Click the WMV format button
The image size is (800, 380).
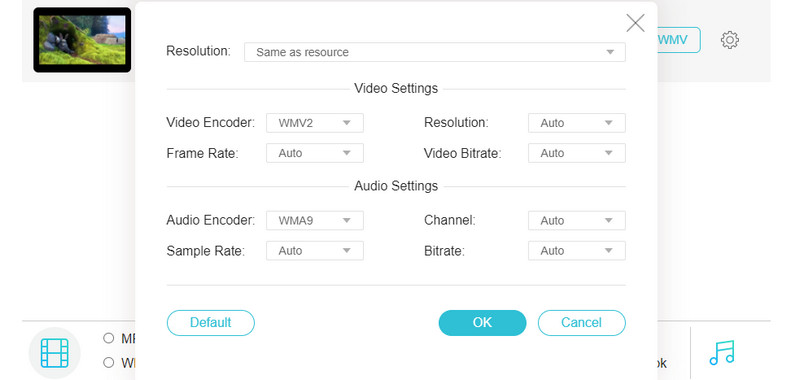pos(679,40)
